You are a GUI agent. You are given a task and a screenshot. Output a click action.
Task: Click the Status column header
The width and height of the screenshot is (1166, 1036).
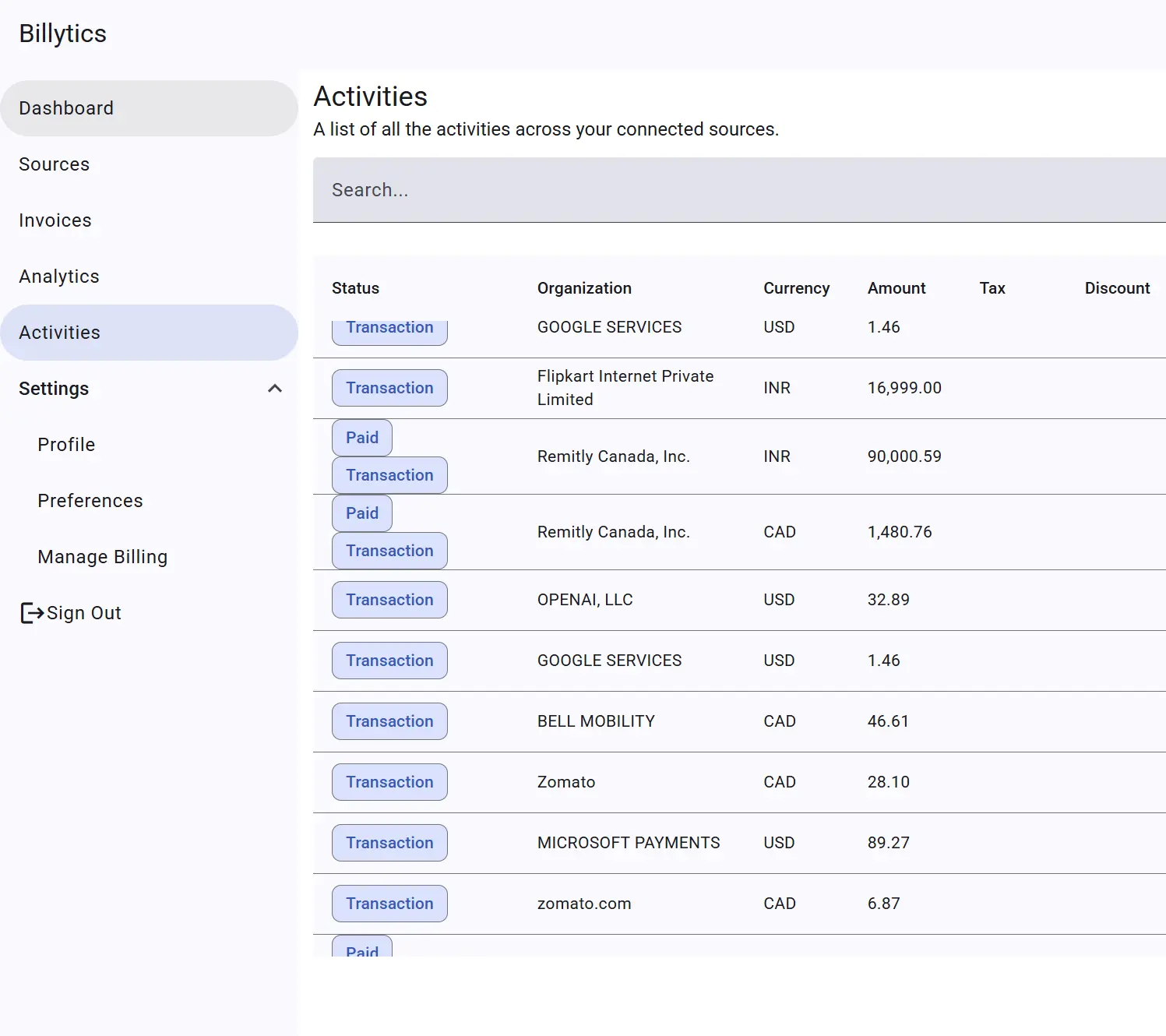click(355, 288)
